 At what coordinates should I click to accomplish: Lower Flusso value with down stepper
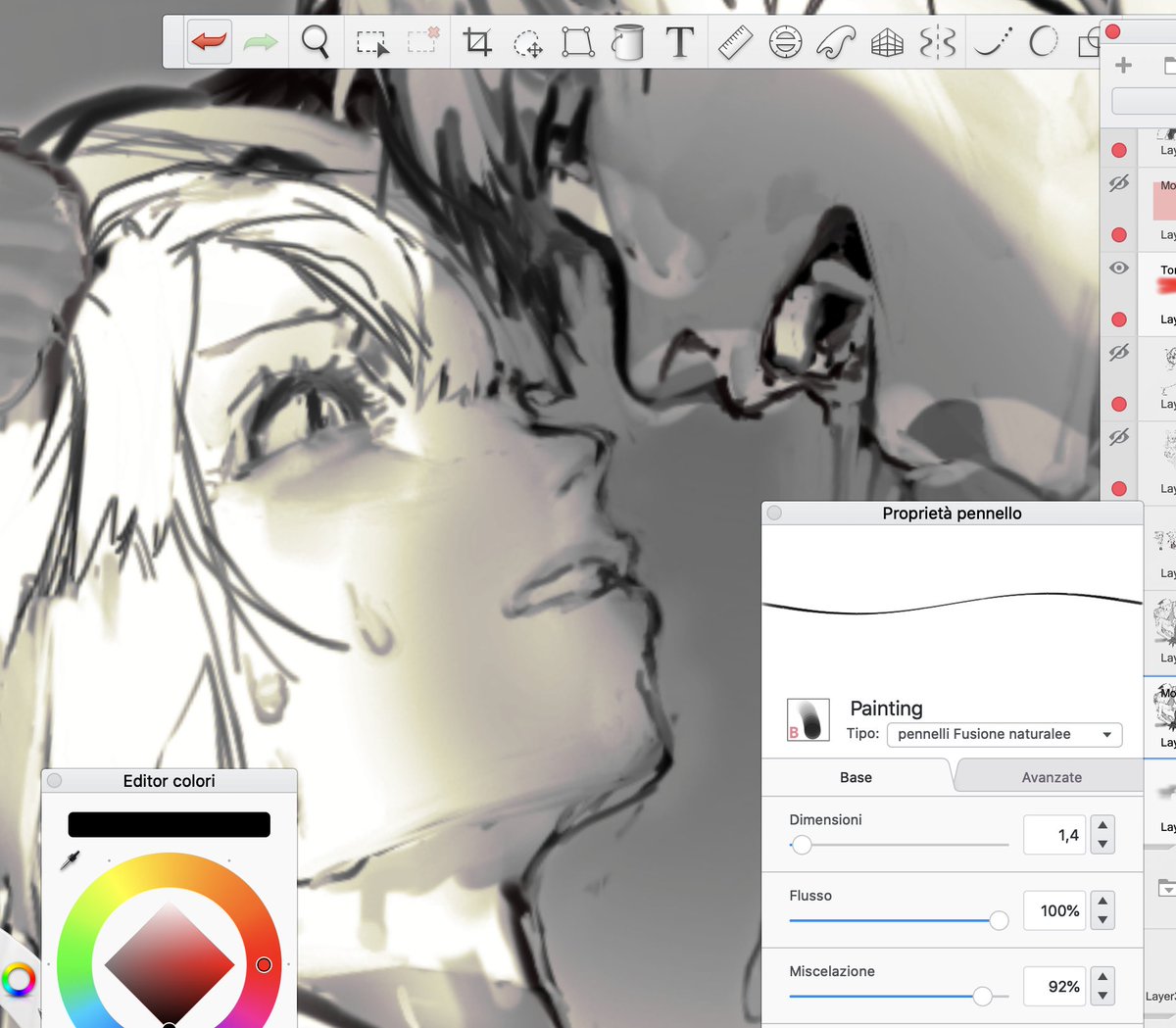[1102, 920]
